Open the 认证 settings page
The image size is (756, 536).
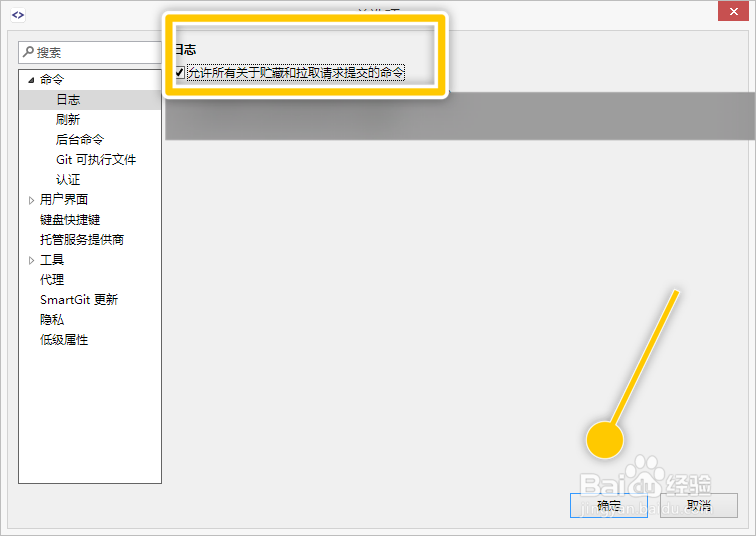coord(68,180)
